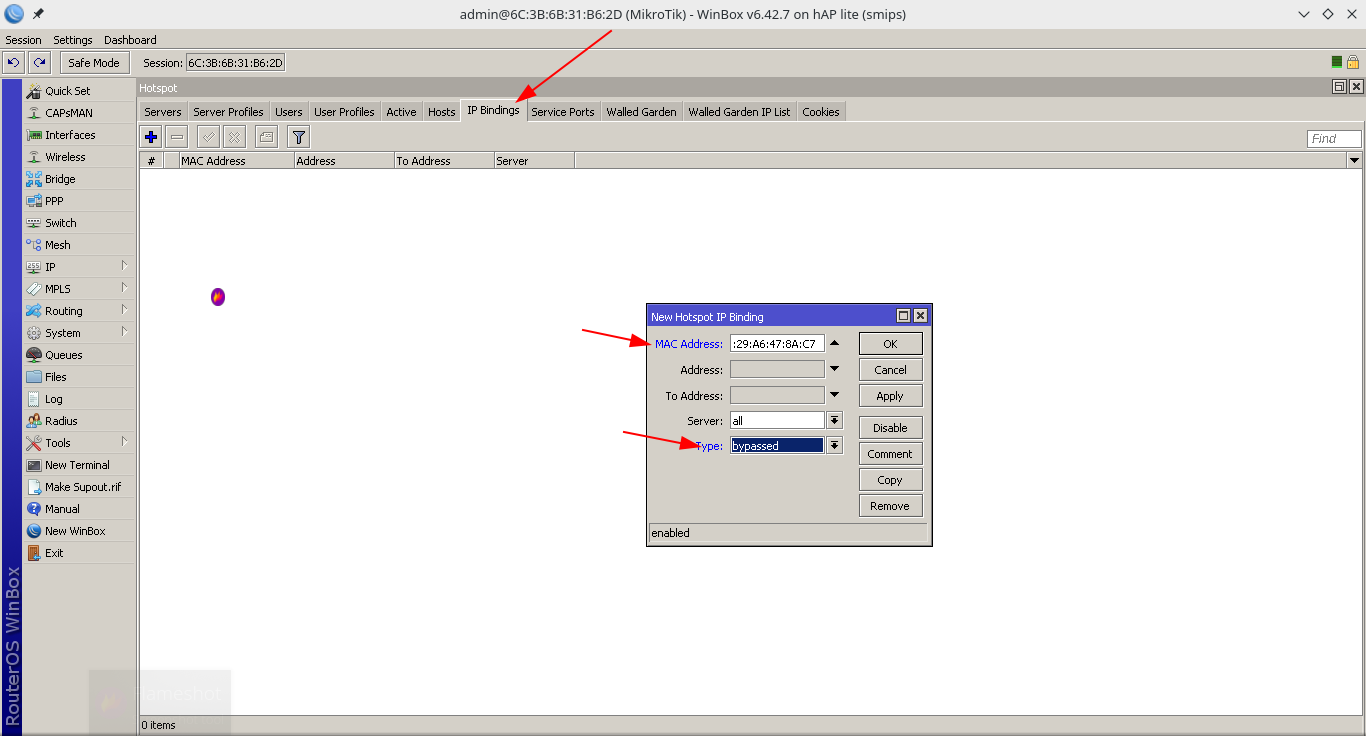Switch to the Active tab

tap(401, 112)
